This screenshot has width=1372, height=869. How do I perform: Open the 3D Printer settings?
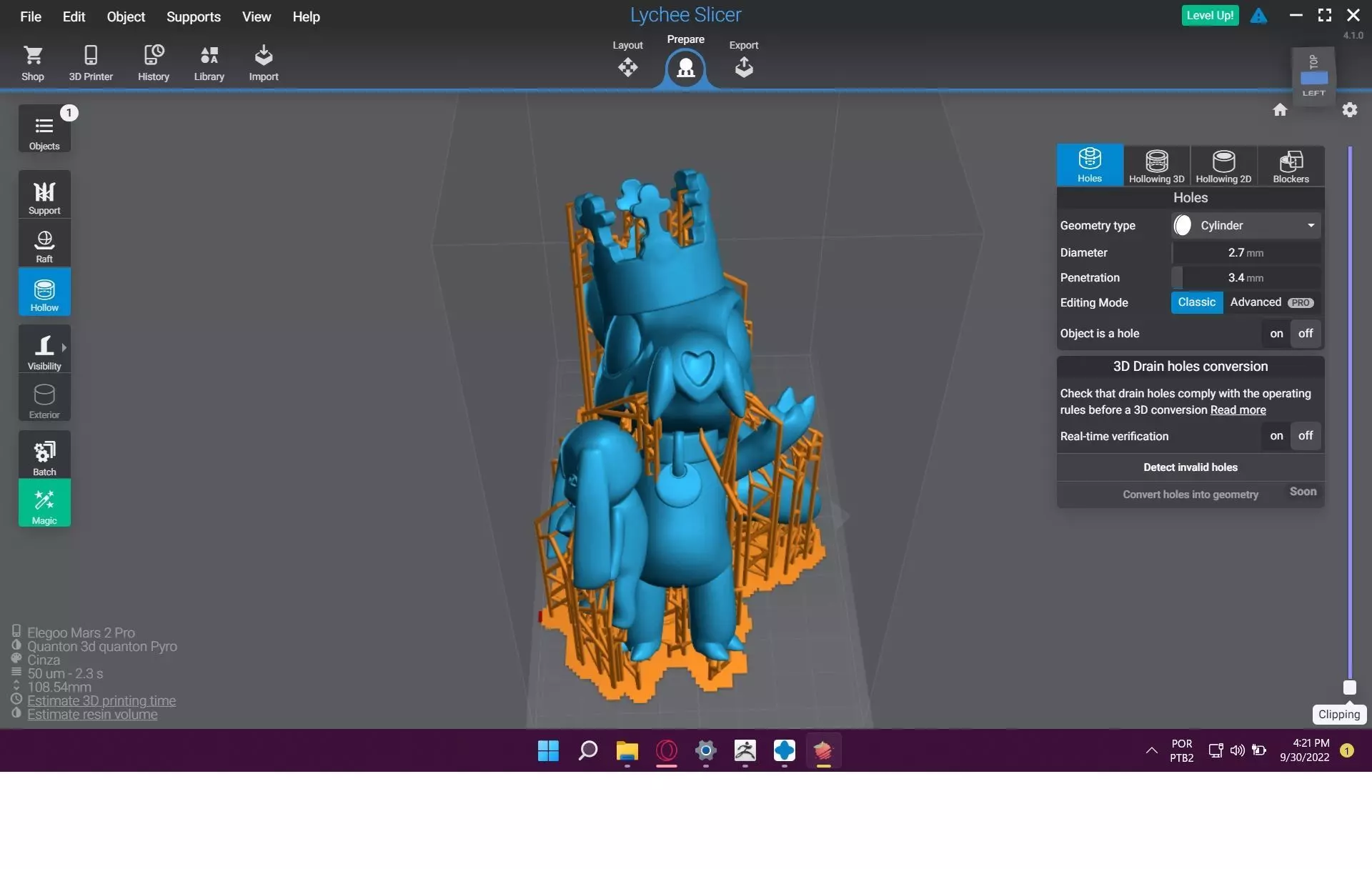point(91,63)
